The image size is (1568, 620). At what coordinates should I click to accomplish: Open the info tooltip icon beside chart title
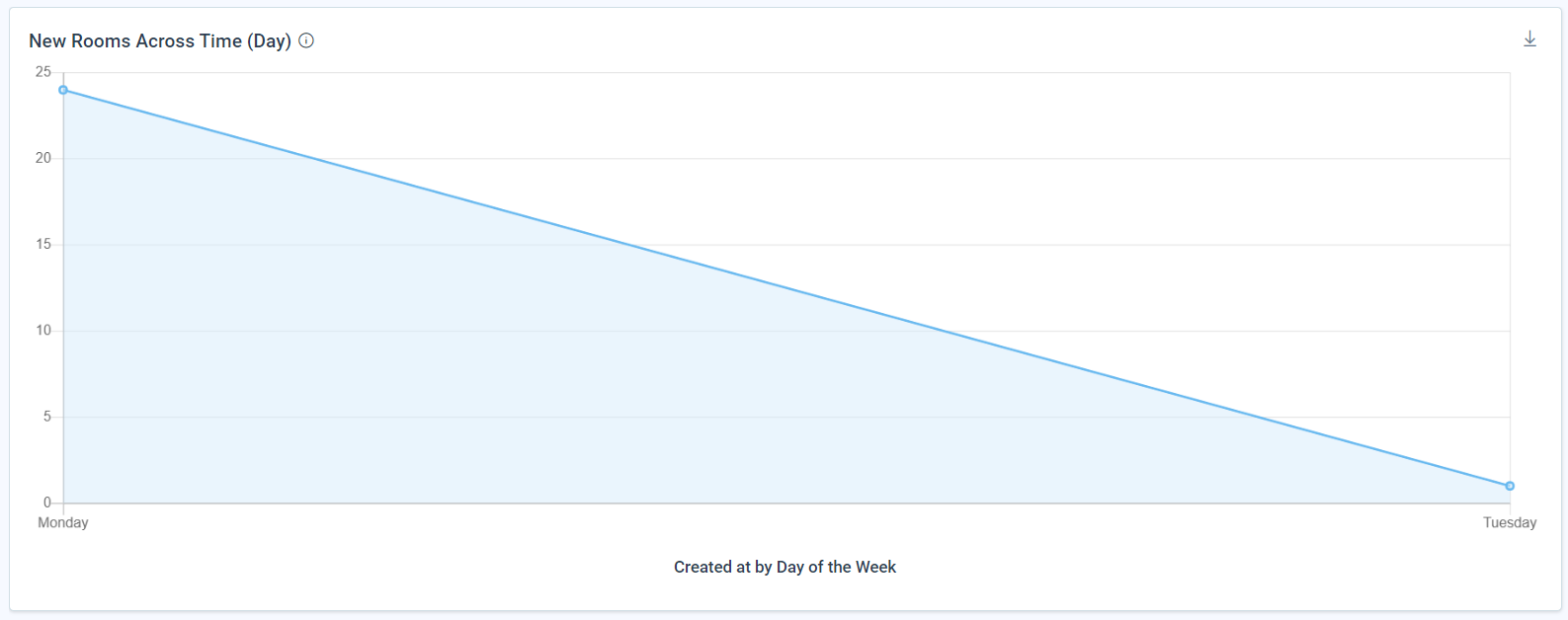pos(306,40)
